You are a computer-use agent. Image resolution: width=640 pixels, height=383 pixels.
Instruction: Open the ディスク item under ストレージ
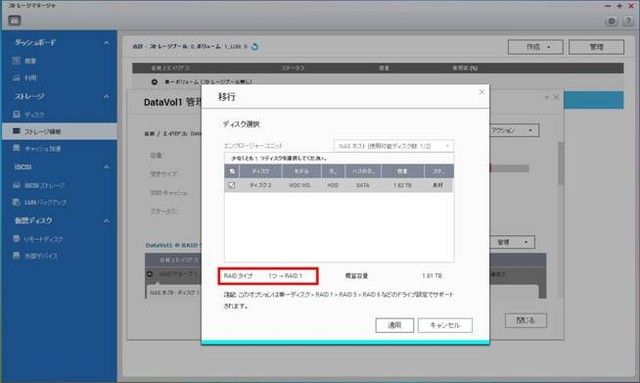point(29,115)
